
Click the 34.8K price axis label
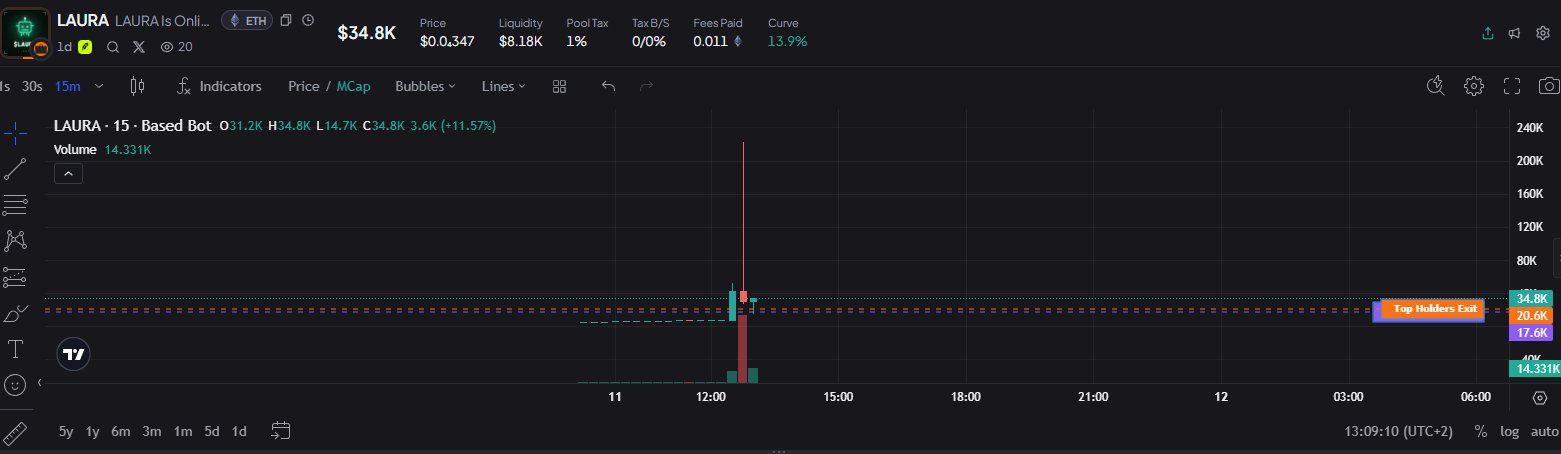click(x=1532, y=298)
